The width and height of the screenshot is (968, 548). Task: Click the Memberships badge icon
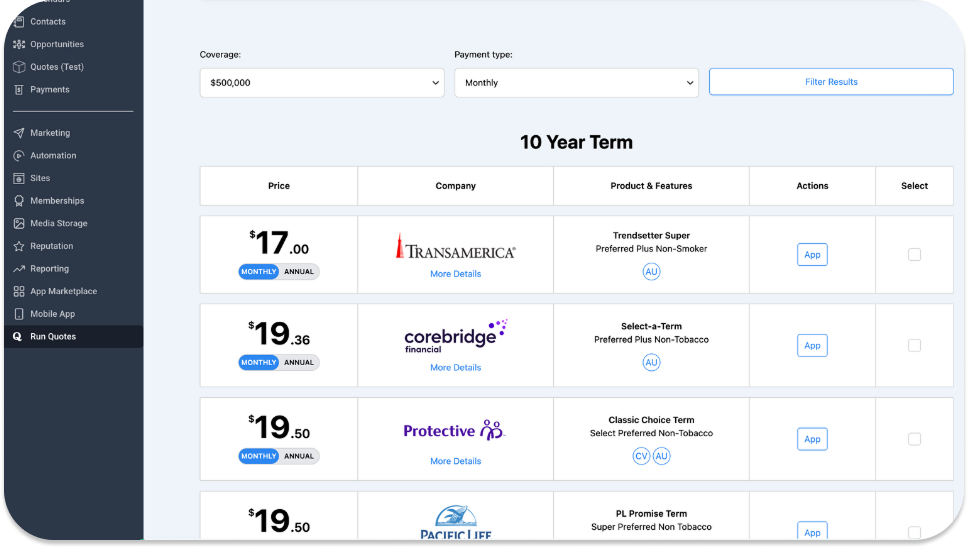click(x=19, y=201)
